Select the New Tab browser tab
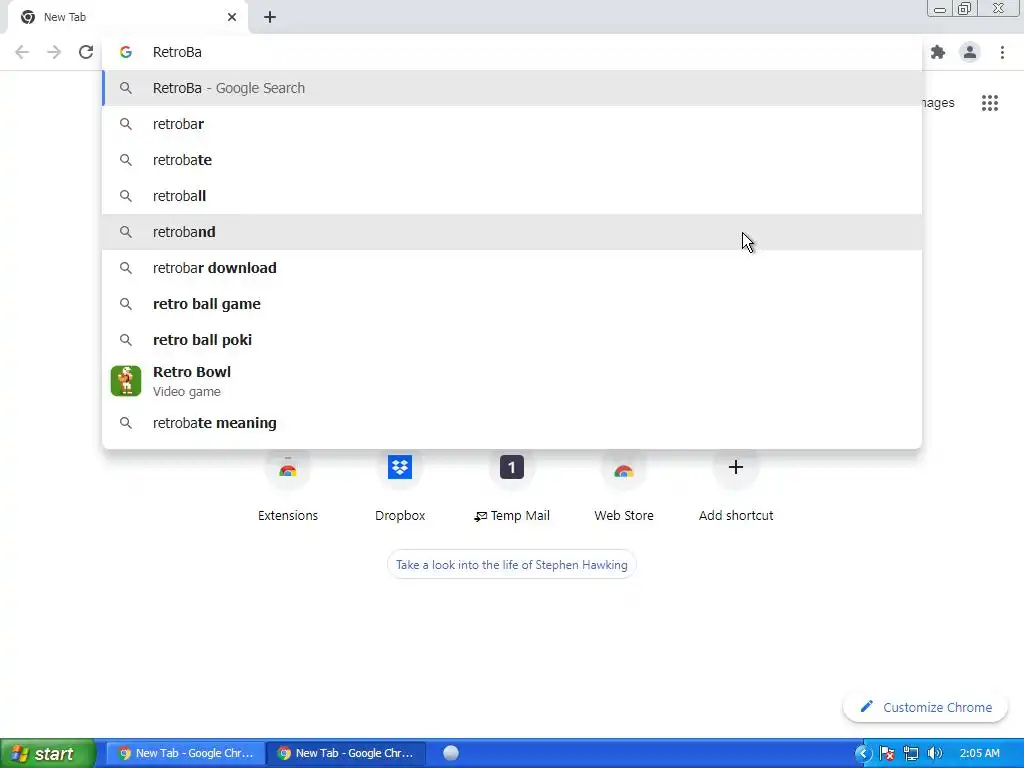This screenshot has width=1024, height=768. (128, 17)
